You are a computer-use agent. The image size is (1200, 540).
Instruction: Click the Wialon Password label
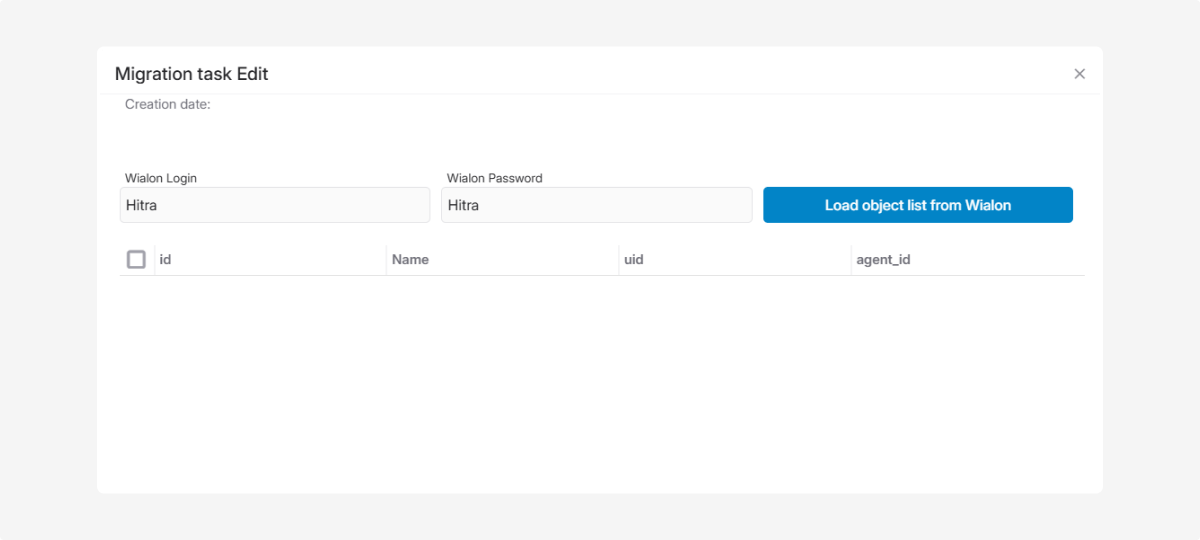click(x=494, y=178)
